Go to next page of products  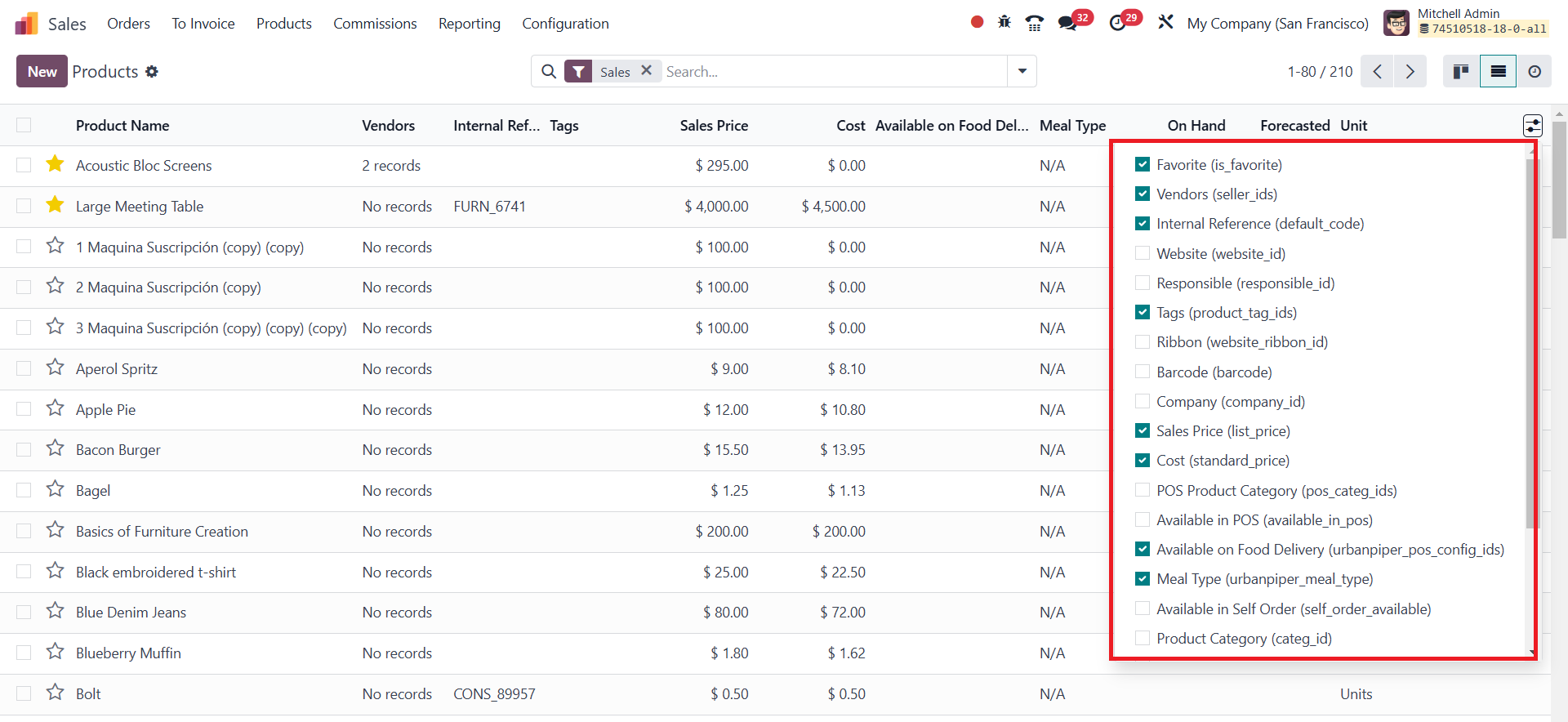(x=1410, y=72)
